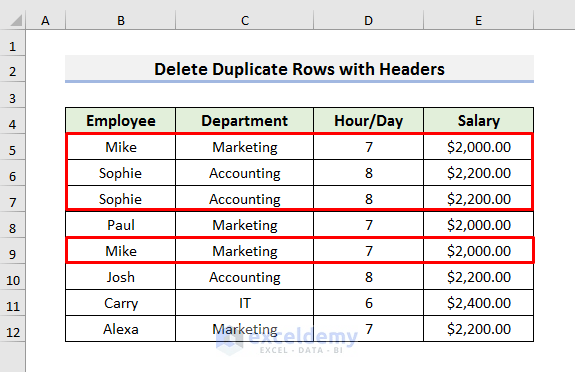Click the Select All corner triangle

pos(16,21)
